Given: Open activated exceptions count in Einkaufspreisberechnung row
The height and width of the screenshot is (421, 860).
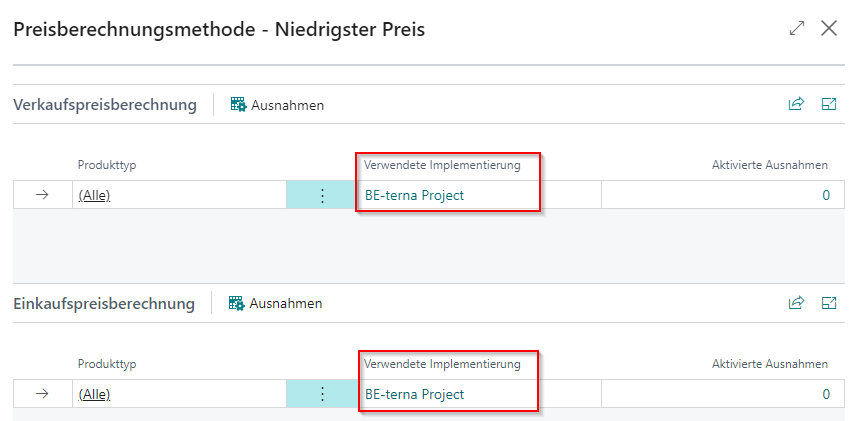Looking at the screenshot, I should [826, 394].
